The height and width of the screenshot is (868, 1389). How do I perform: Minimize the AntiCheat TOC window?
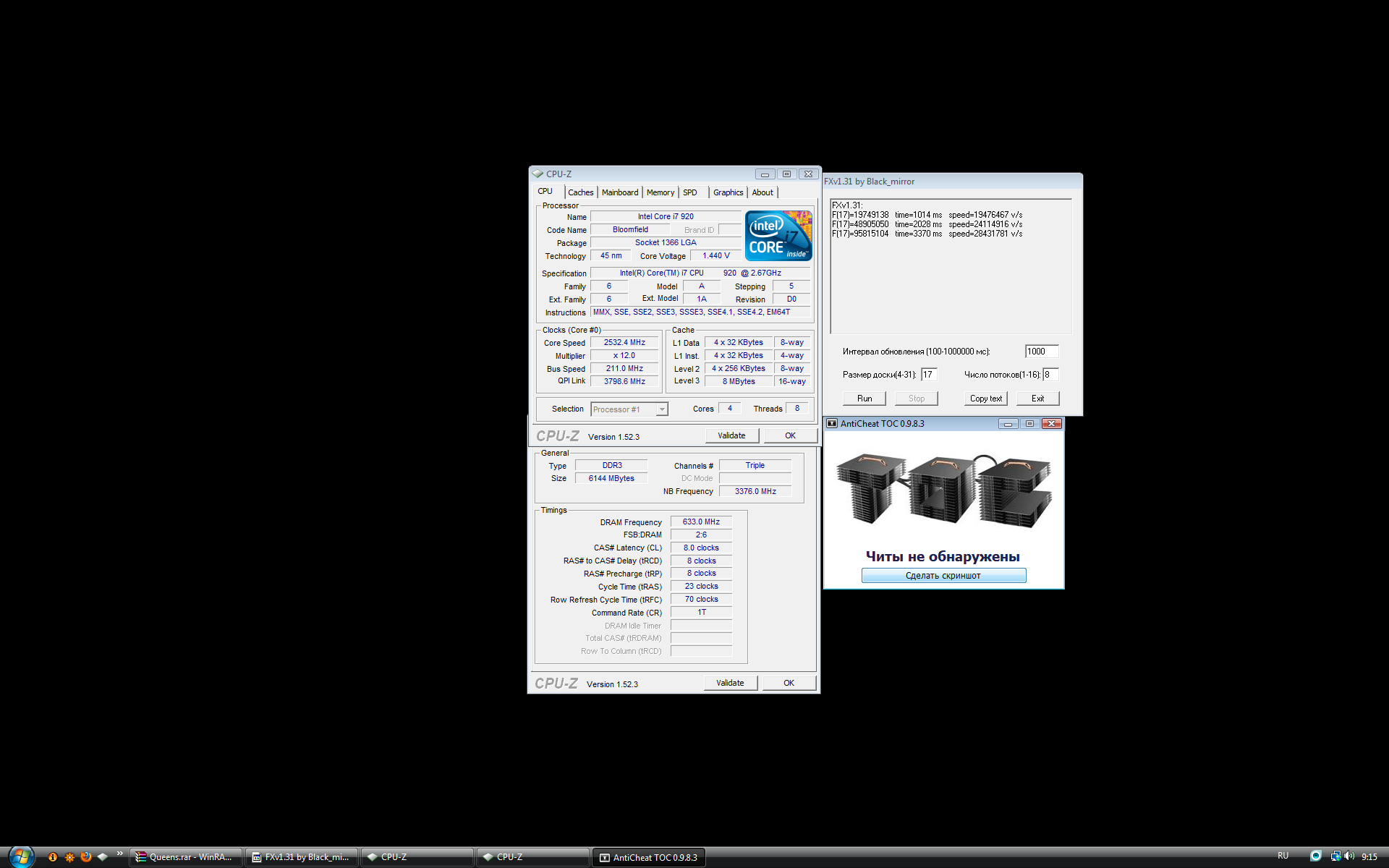1008,424
